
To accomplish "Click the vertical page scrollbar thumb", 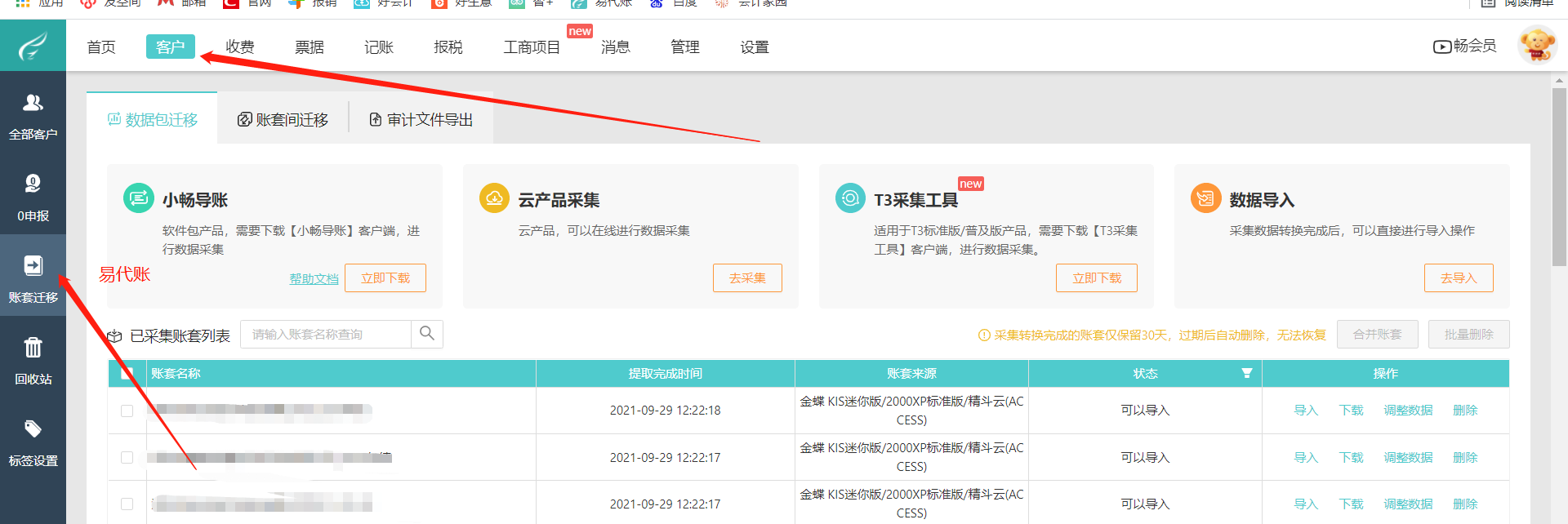I will [x=1559, y=176].
